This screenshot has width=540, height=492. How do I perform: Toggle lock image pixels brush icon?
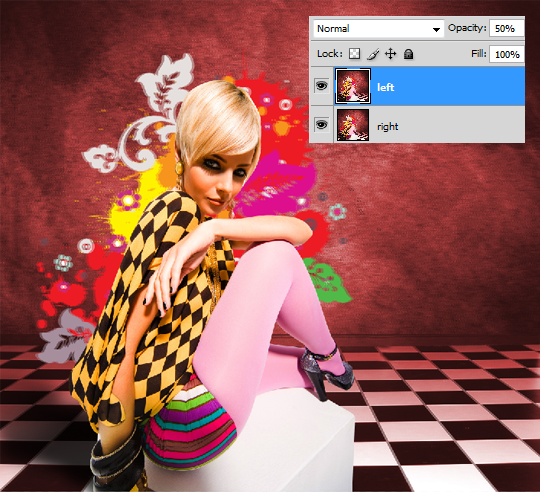pyautogui.click(x=373, y=54)
